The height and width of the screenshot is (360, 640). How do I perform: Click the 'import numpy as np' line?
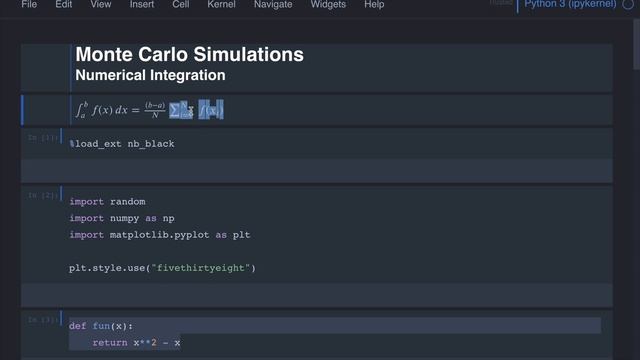[x=122, y=218]
